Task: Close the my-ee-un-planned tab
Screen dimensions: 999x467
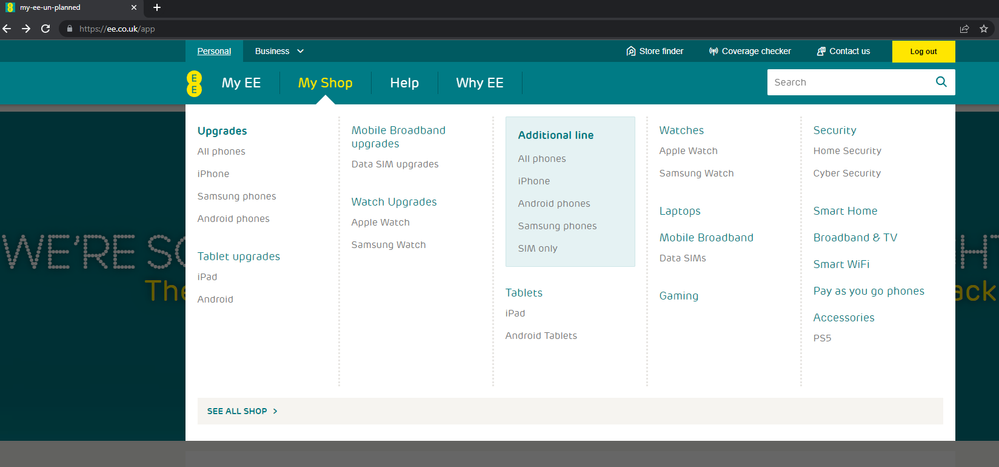Action: [x=134, y=8]
